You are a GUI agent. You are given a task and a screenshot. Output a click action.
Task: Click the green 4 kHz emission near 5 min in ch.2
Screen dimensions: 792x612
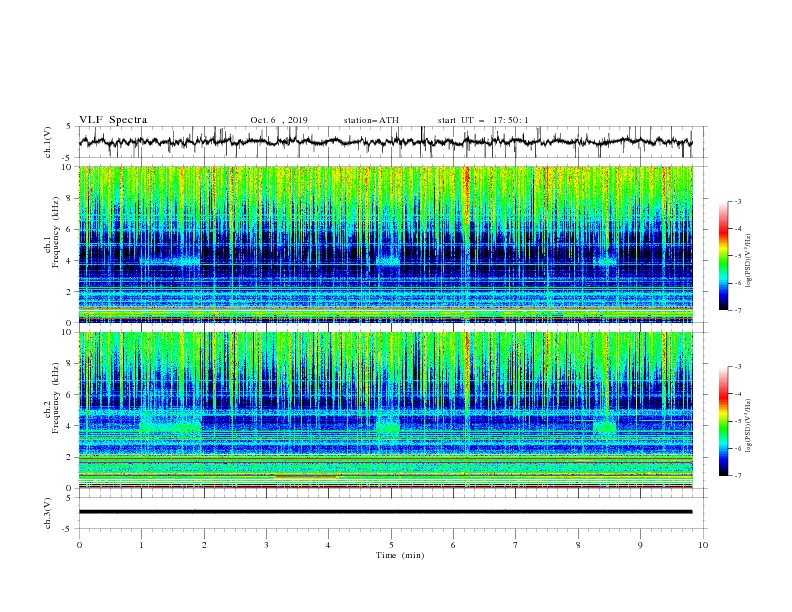[x=388, y=426]
